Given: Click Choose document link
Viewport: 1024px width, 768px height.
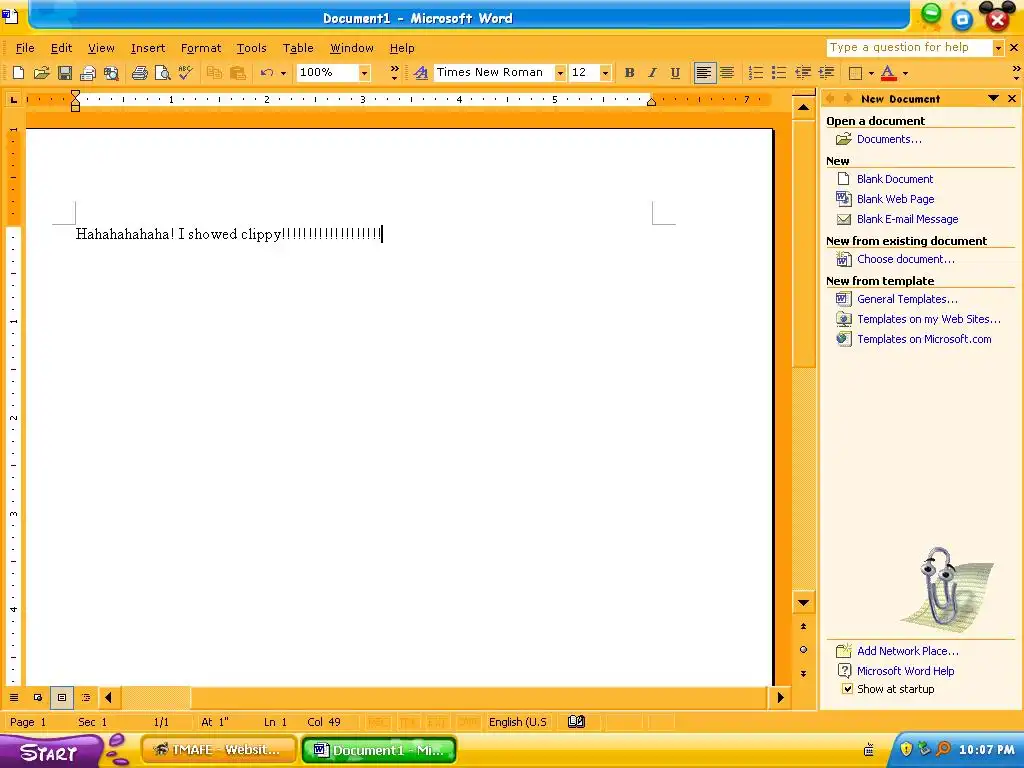Looking at the screenshot, I should (905, 259).
